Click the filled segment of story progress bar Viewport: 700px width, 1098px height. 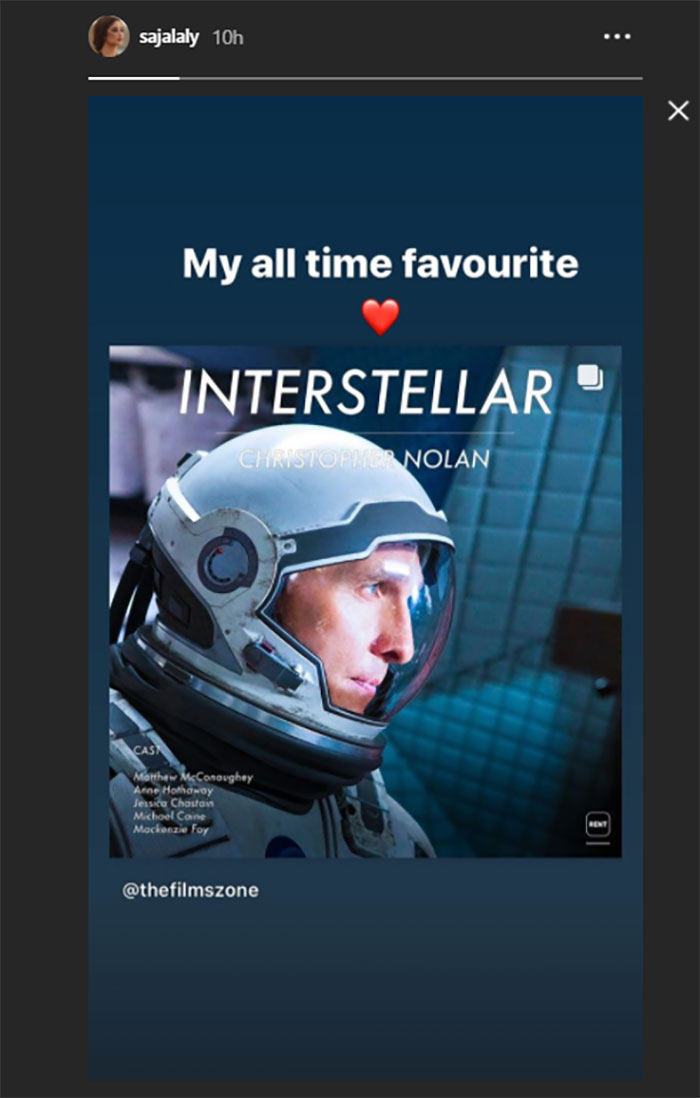[x=134, y=78]
